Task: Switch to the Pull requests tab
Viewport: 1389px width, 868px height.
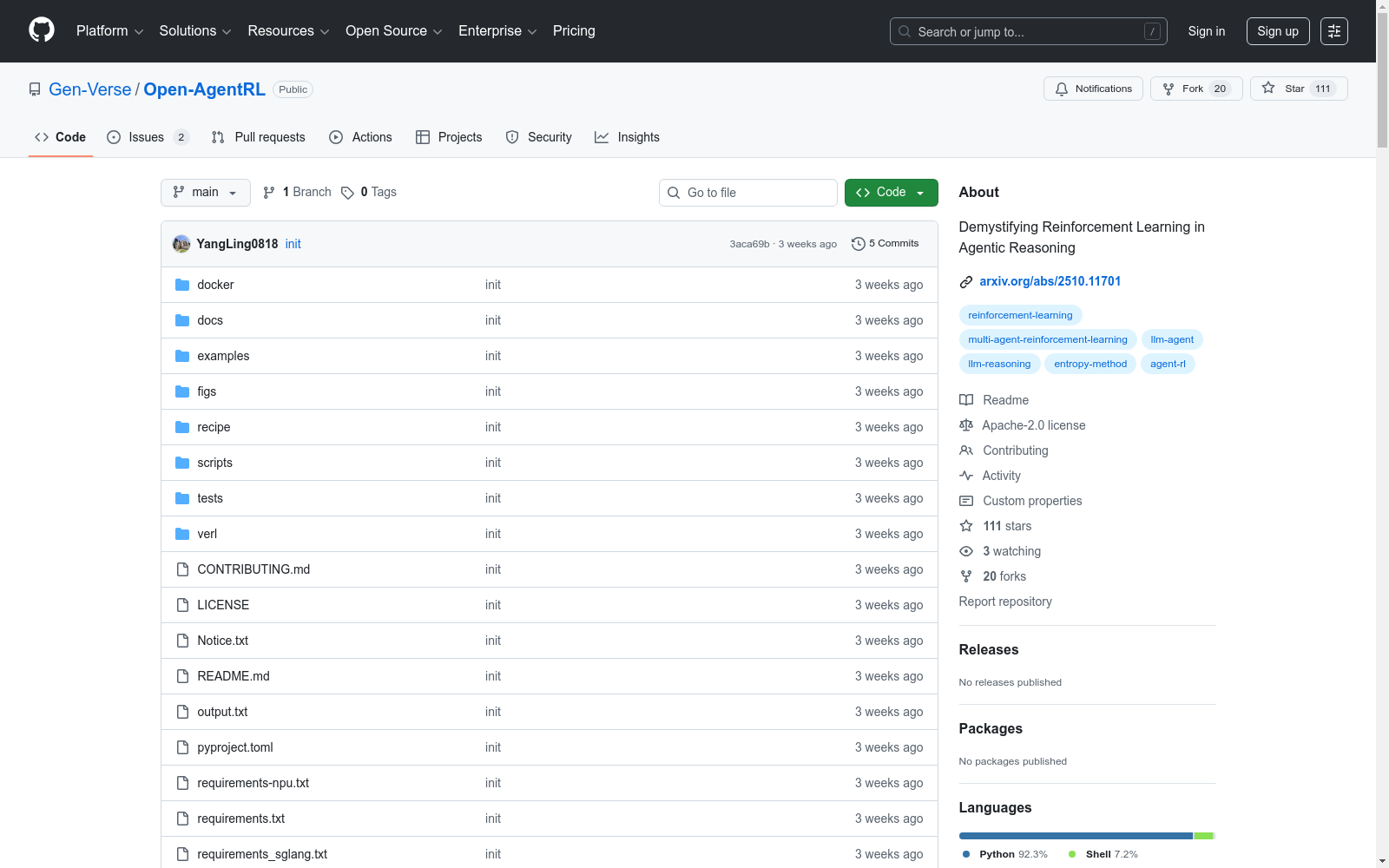Action: (x=259, y=137)
